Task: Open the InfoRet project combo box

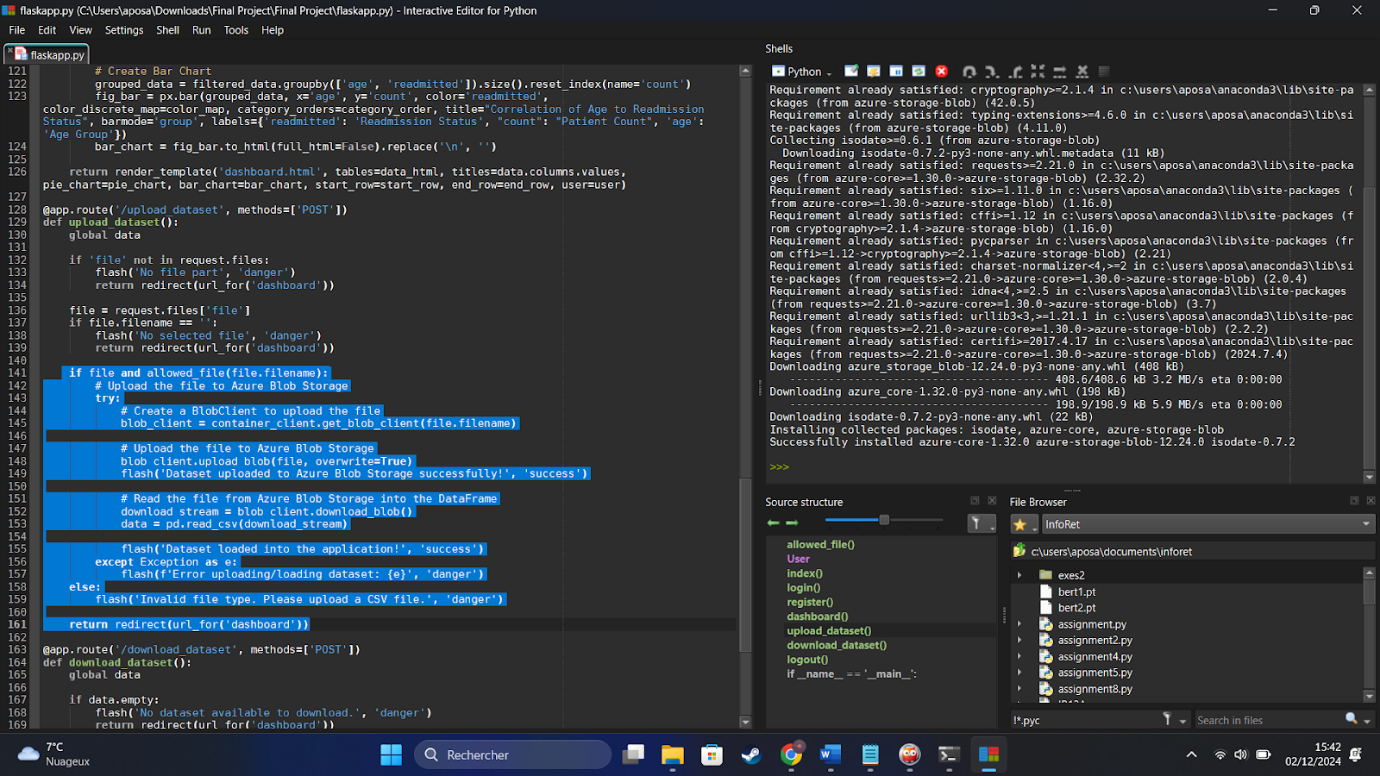Action: click(1208, 524)
